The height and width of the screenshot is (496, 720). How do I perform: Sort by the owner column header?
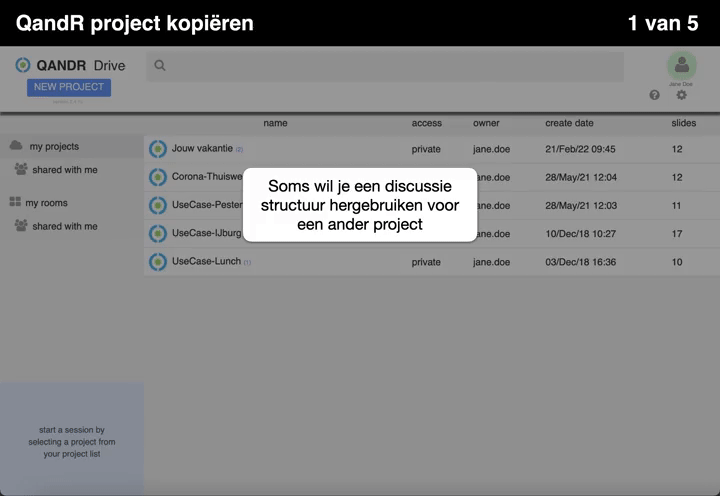tap(486, 123)
